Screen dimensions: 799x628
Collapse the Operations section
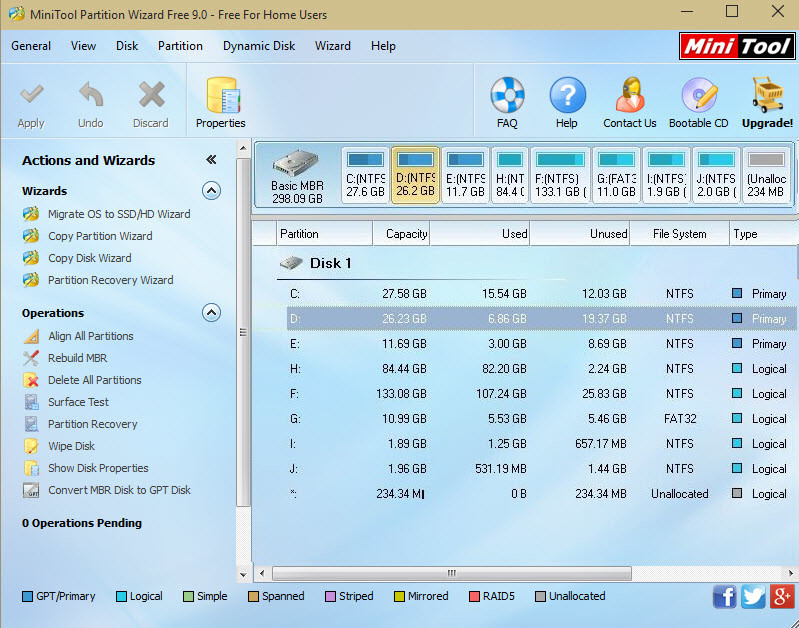[211, 313]
